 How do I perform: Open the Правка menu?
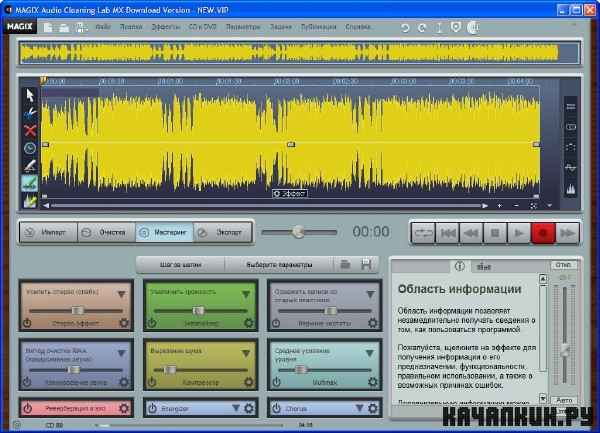131,27
